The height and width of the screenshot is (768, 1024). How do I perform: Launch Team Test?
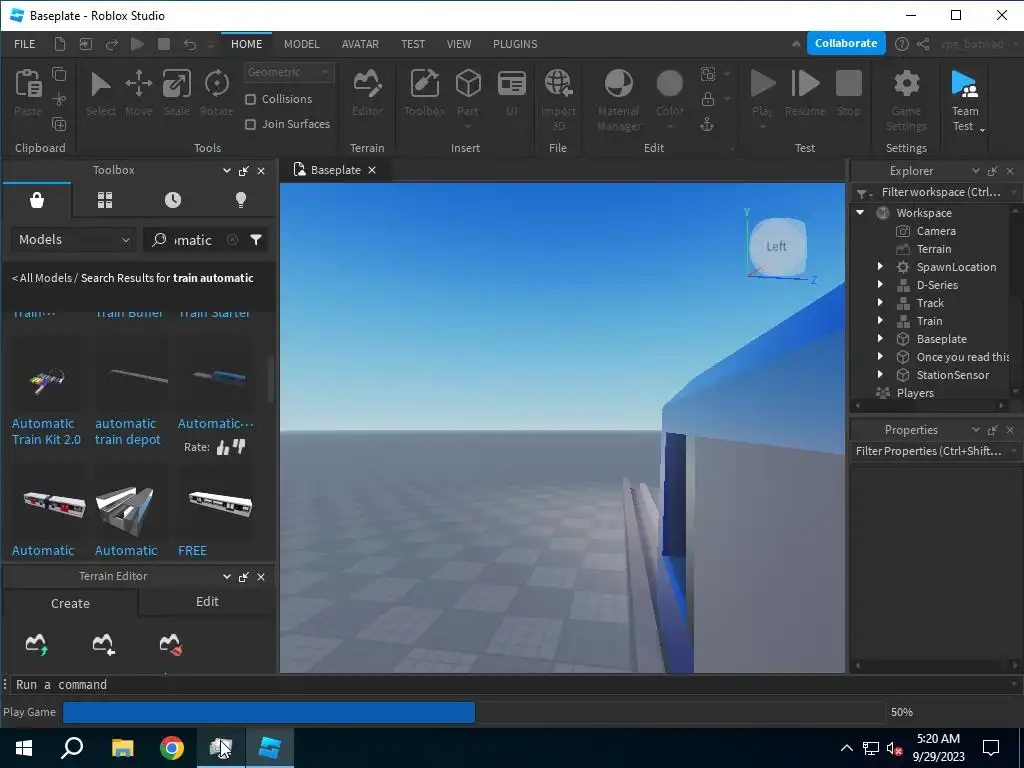pos(965,99)
